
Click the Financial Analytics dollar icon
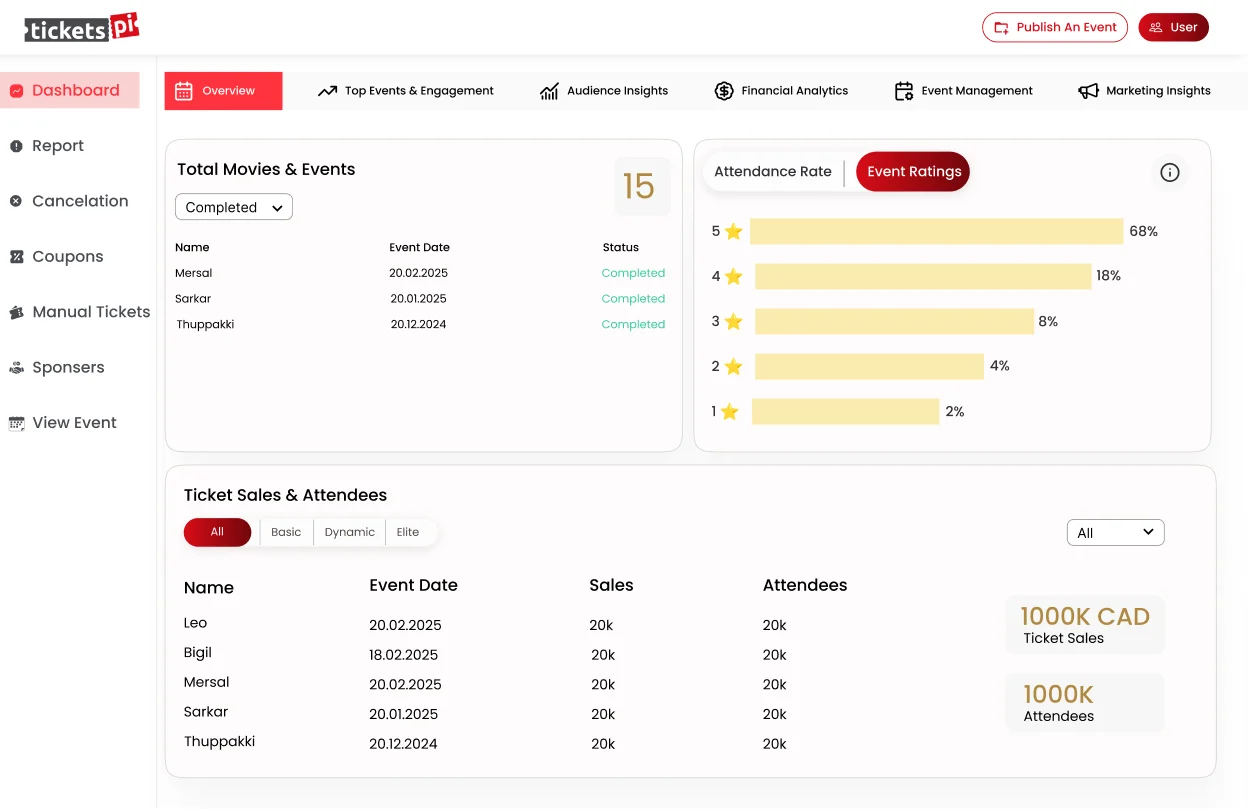pyautogui.click(x=724, y=91)
